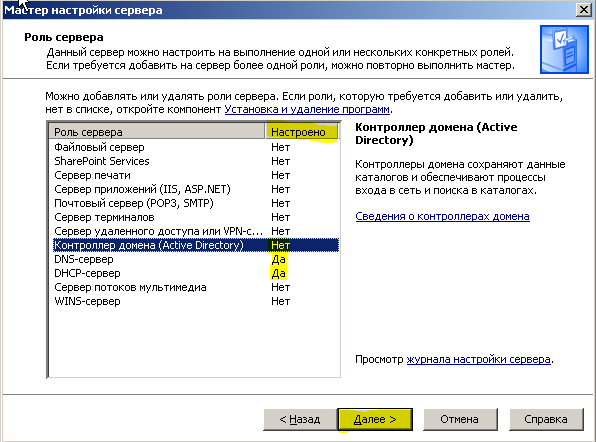Choose Сервер приложений (IIS, ASP.NET) row
The height and width of the screenshot is (442, 596).
click(x=196, y=189)
